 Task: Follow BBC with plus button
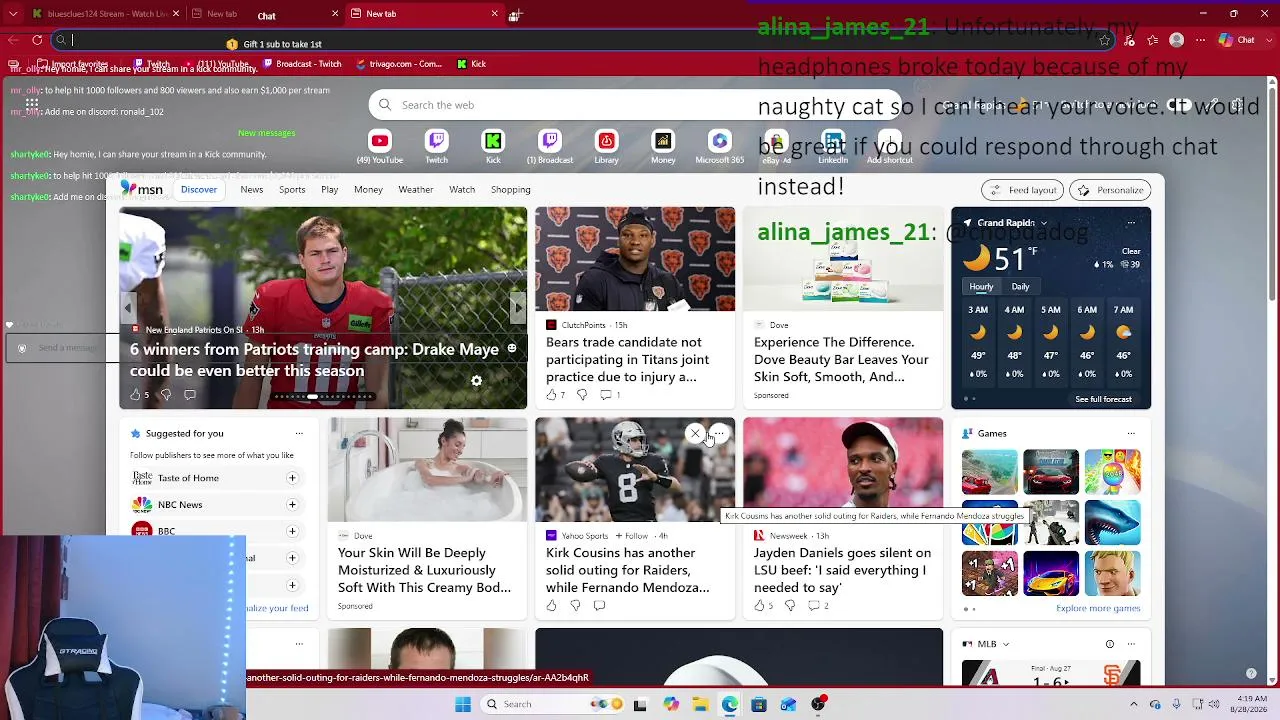pyautogui.click(x=292, y=531)
